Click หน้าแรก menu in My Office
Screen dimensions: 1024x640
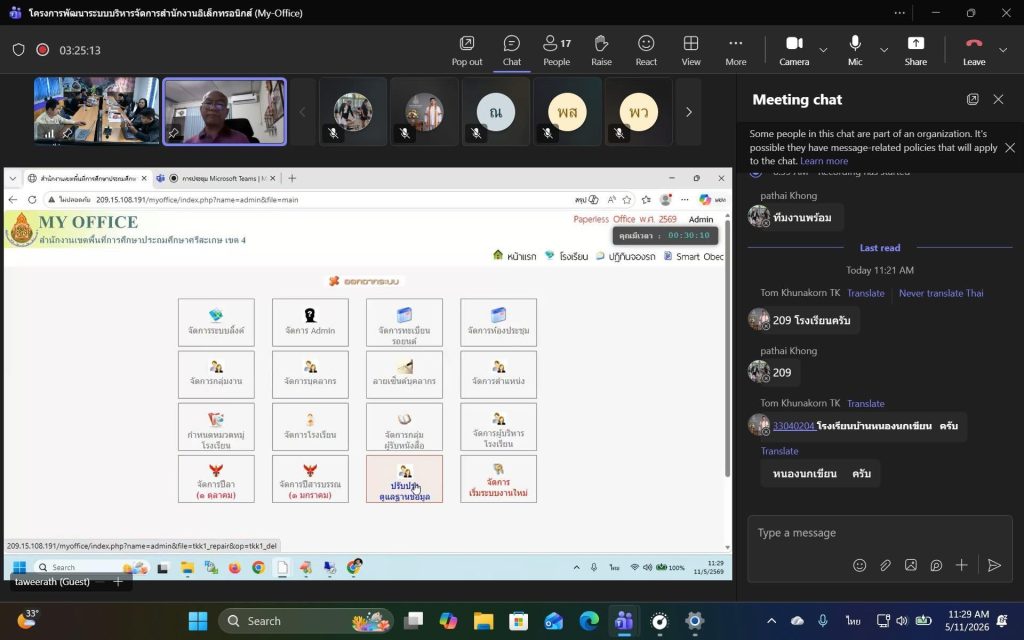coord(515,256)
